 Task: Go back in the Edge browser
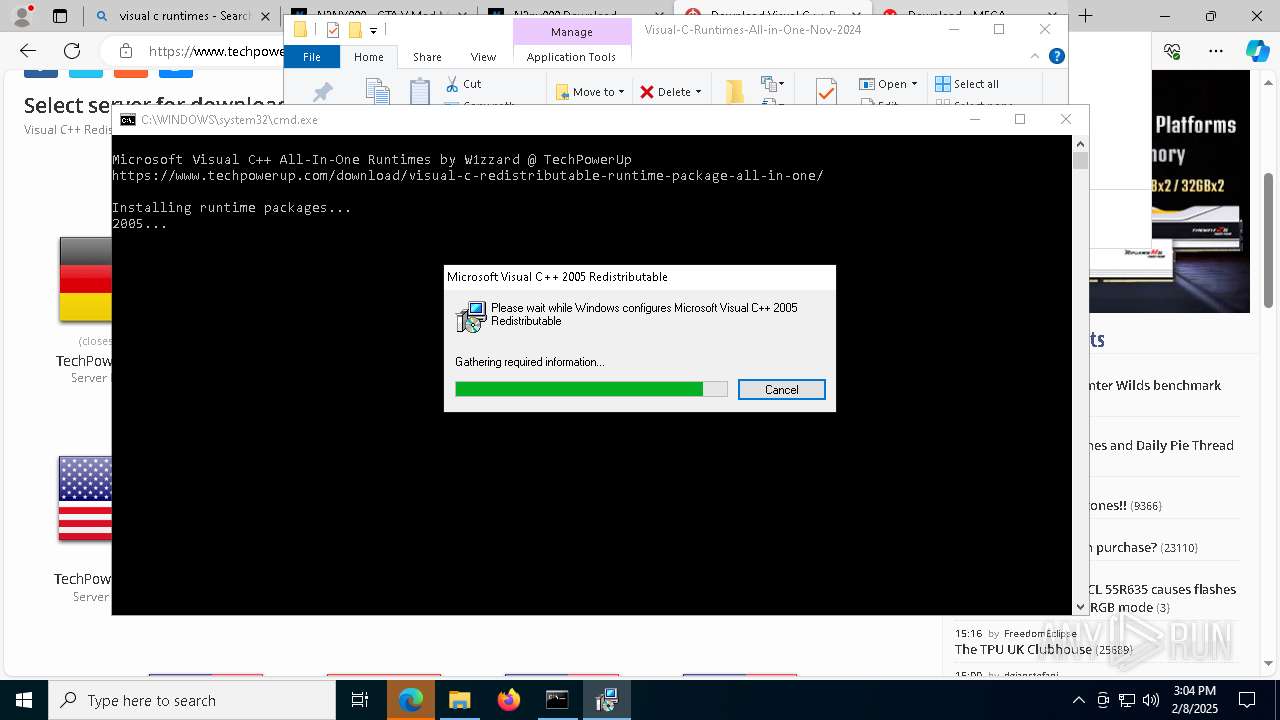[28, 51]
